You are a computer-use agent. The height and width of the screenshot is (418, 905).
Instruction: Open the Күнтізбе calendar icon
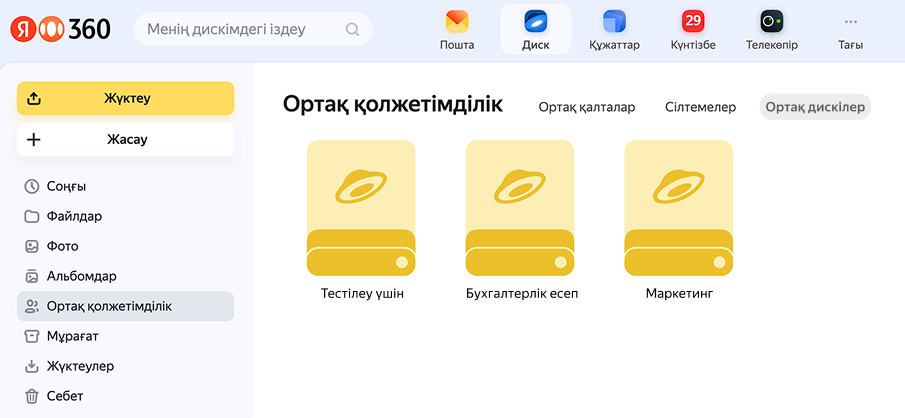pos(692,22)
